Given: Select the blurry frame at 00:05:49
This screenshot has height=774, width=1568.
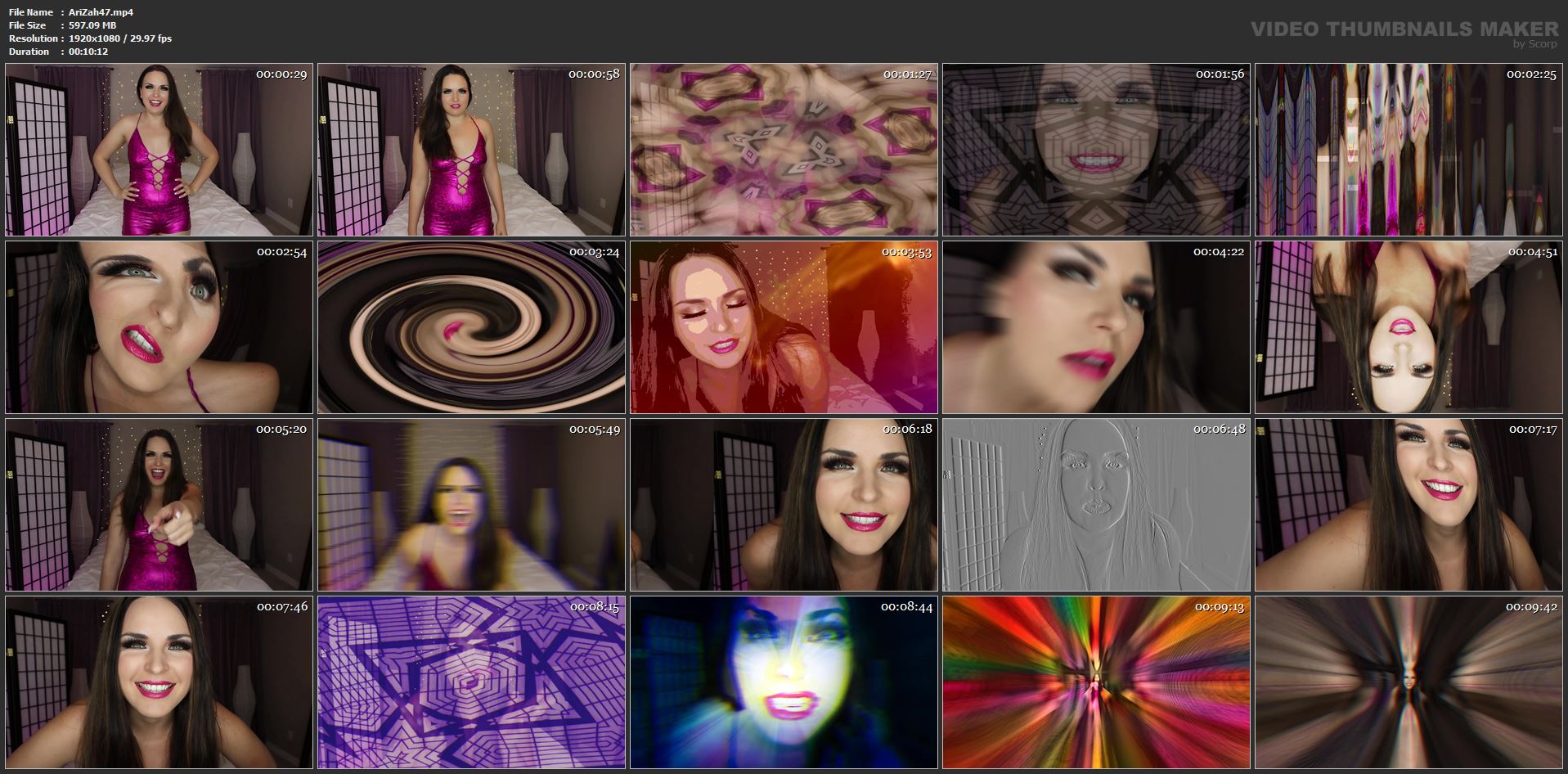Looking at the screenshot, I should pos(471,505).
